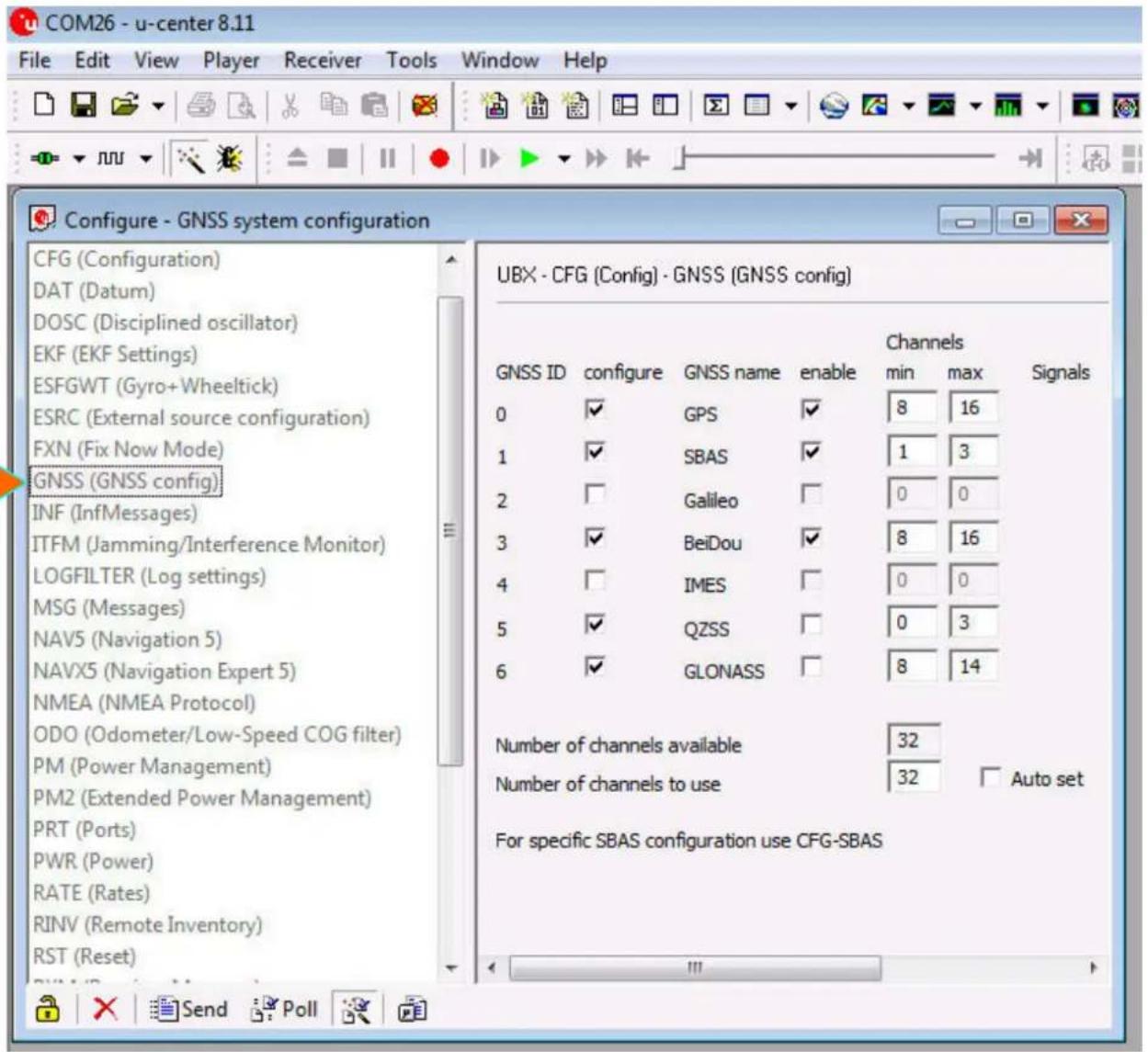This screenshot has height=1052, width=1148.
Task: Open the Edit menu
Action: point(92,61)
